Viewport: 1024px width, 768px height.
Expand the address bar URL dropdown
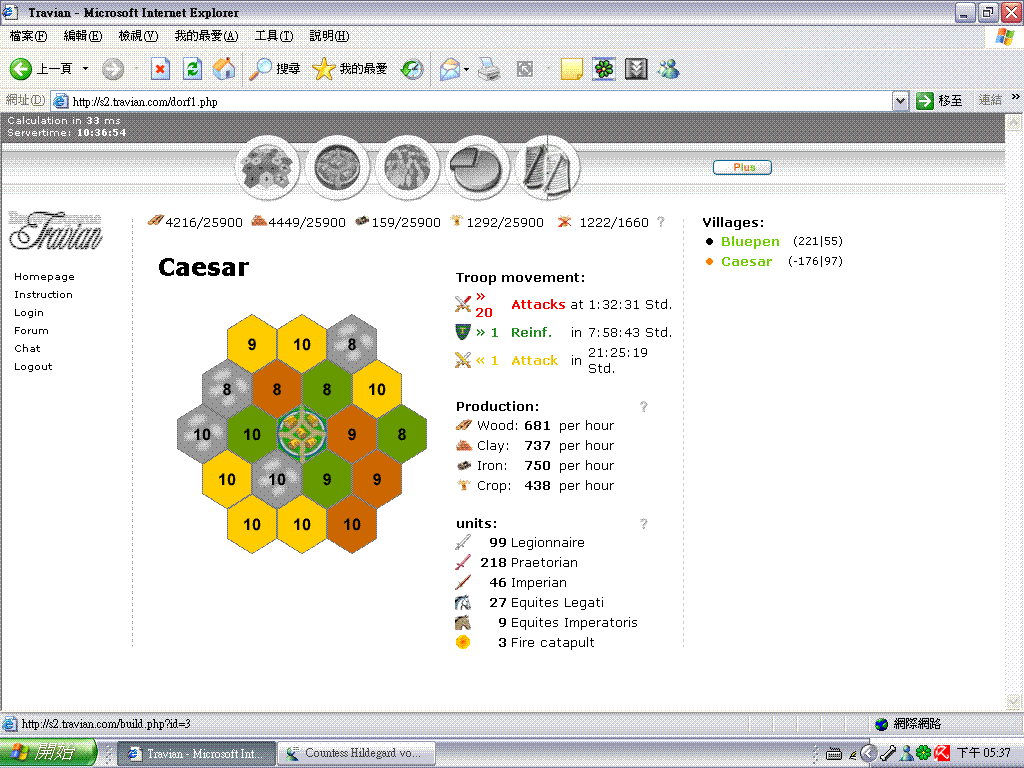click(x=900, y=101)
